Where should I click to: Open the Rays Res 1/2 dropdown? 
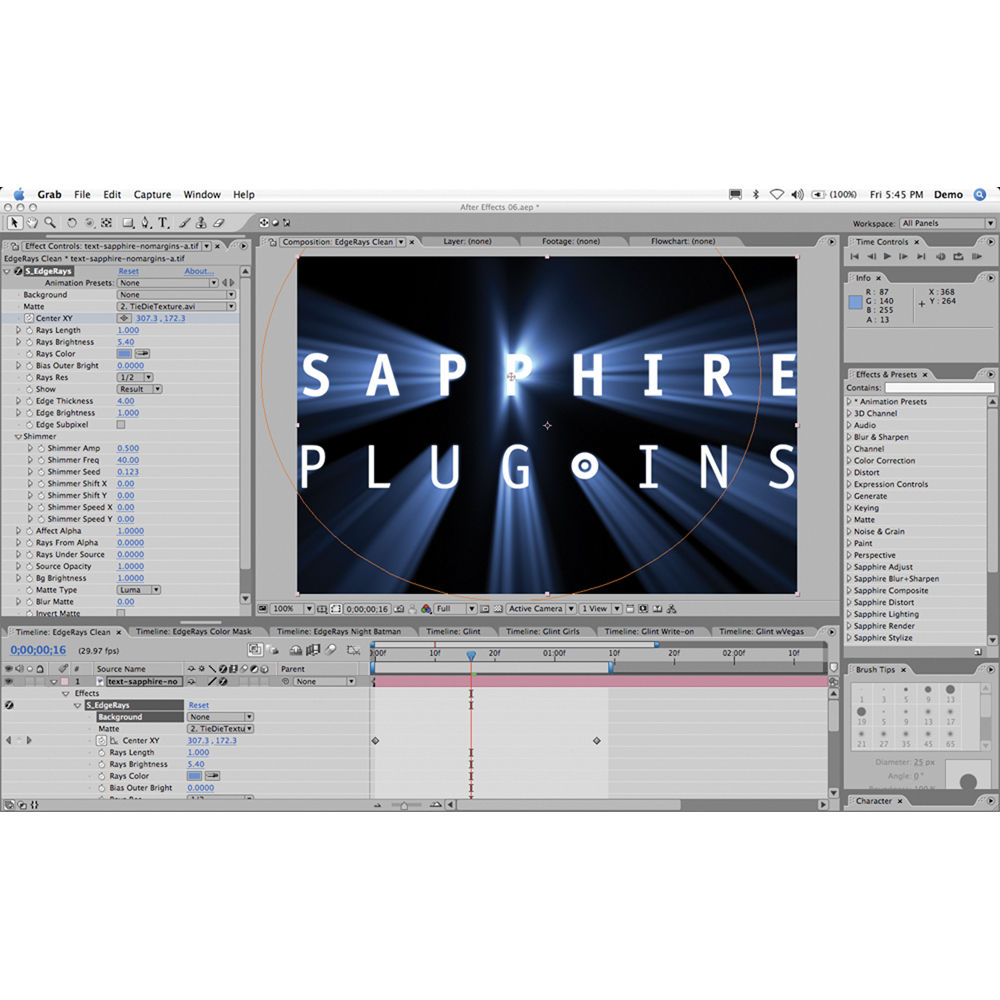(135, 378)
